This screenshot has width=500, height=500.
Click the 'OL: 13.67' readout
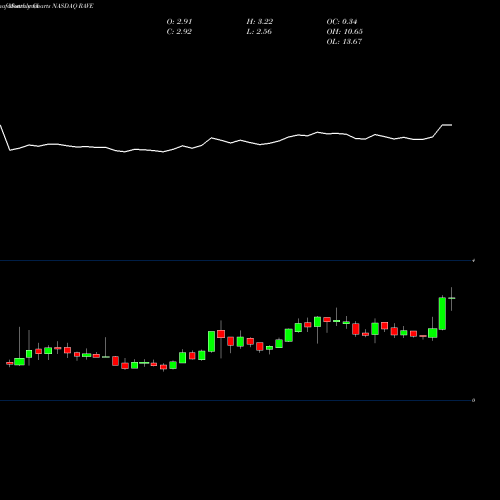point(344,42)
